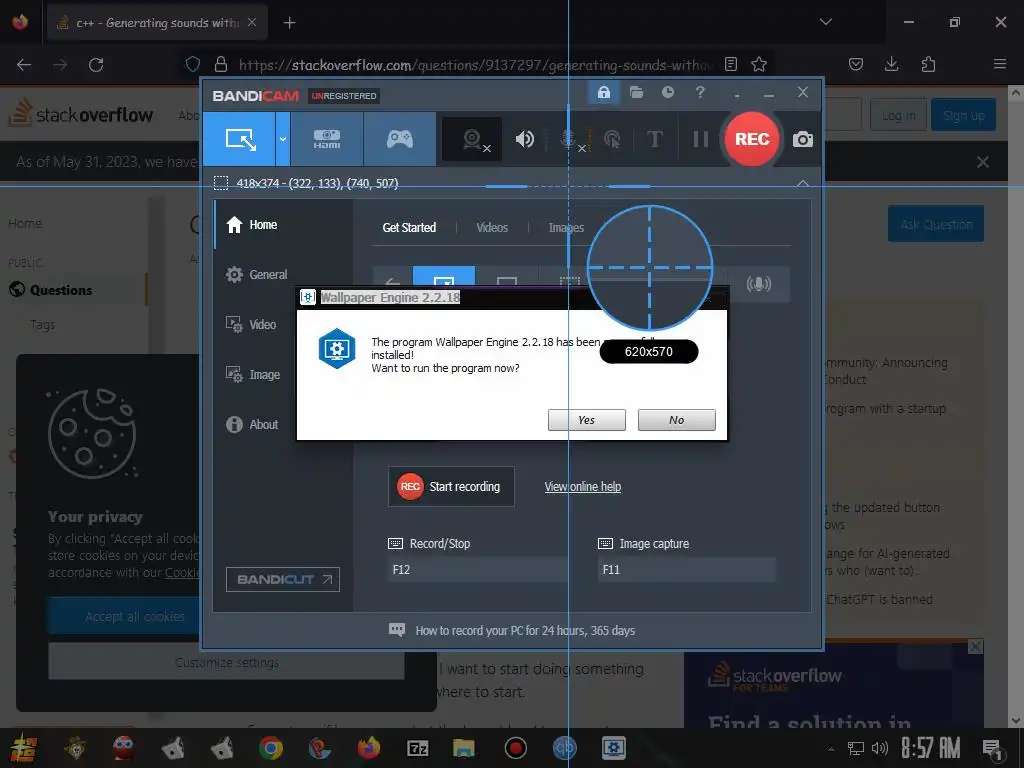Switch to the Get Started tab

[x=409, y=227]
